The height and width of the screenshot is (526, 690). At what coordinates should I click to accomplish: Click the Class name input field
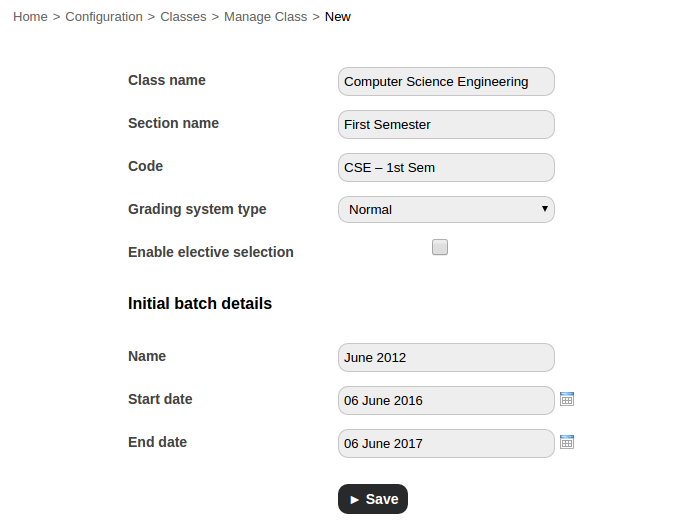(x=446, y=82)
